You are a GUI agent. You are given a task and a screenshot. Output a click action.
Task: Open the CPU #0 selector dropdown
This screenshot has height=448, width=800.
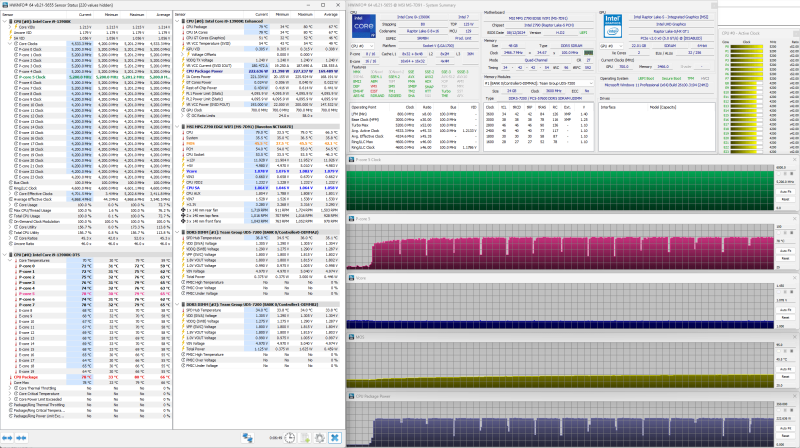[362, 46]
